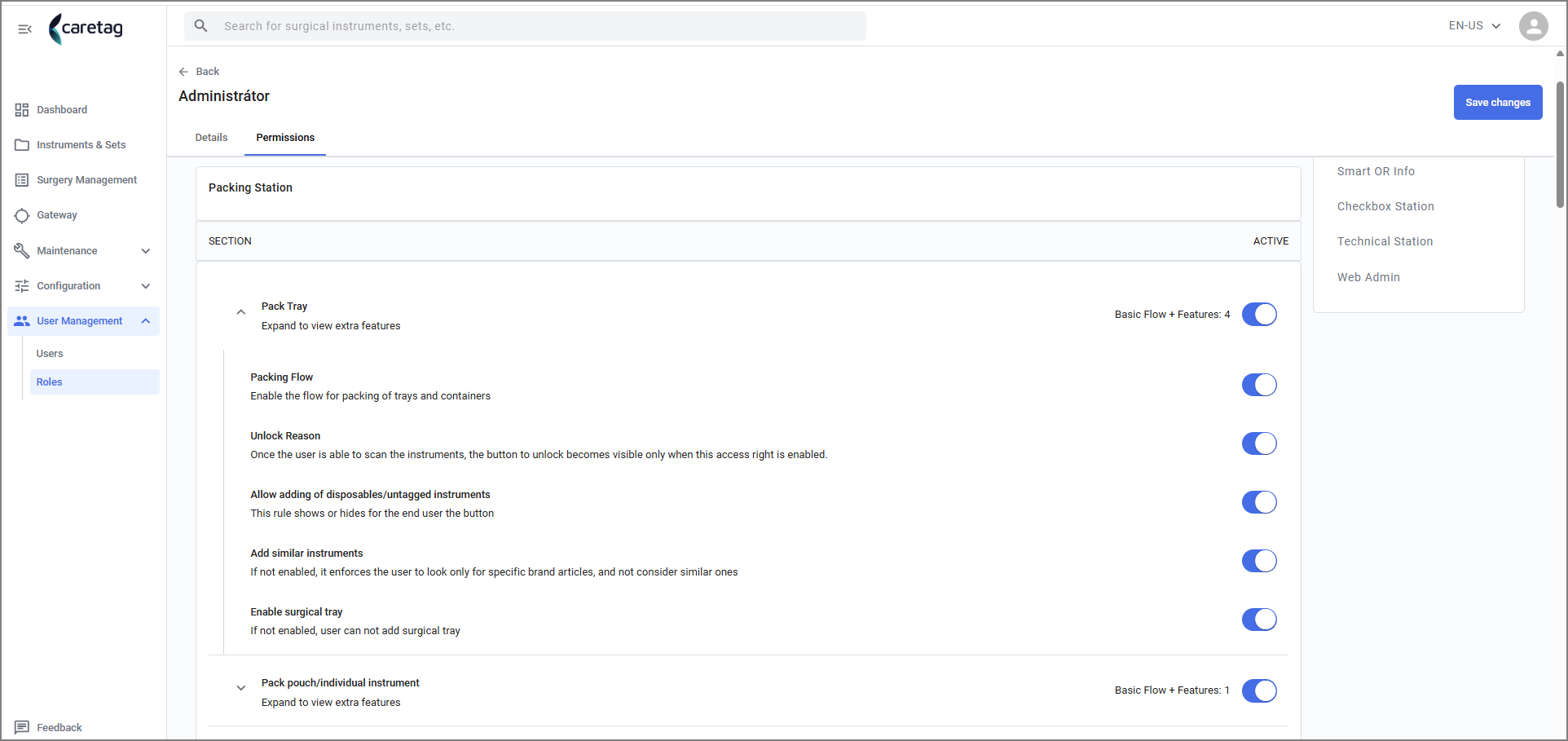Image resolution: width=1568 pixels, height=741 pixels.
Task: Click the Dashboard grid icon
Action: click(22, 110)
